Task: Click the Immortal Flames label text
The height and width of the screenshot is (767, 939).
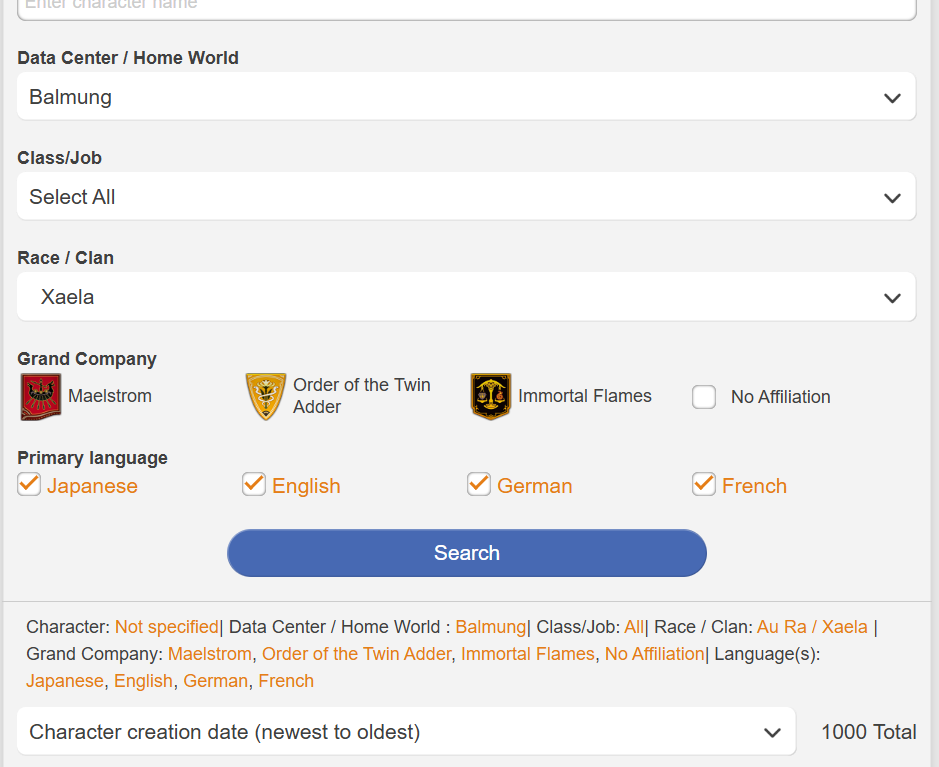Action: [584, 396]
